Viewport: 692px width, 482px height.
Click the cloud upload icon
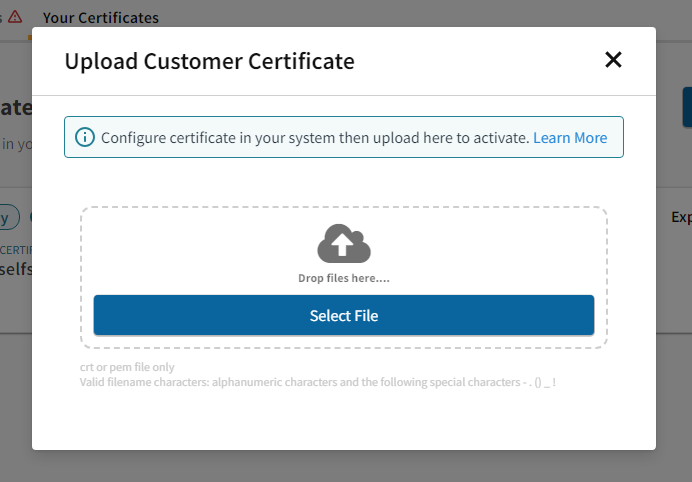344,243
